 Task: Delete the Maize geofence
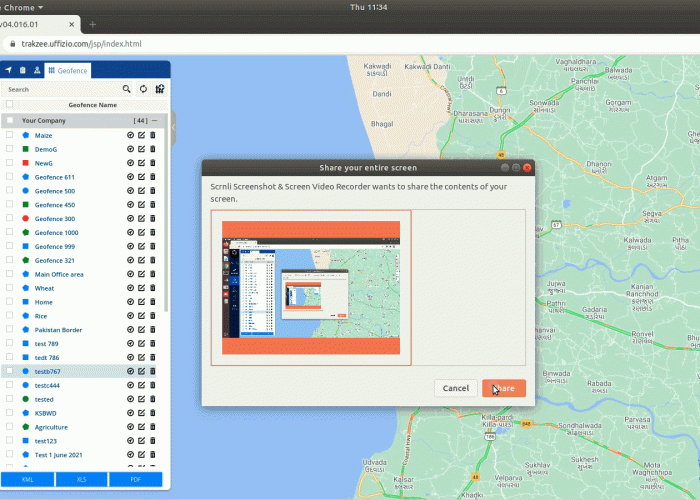click(x=153, y=135)
